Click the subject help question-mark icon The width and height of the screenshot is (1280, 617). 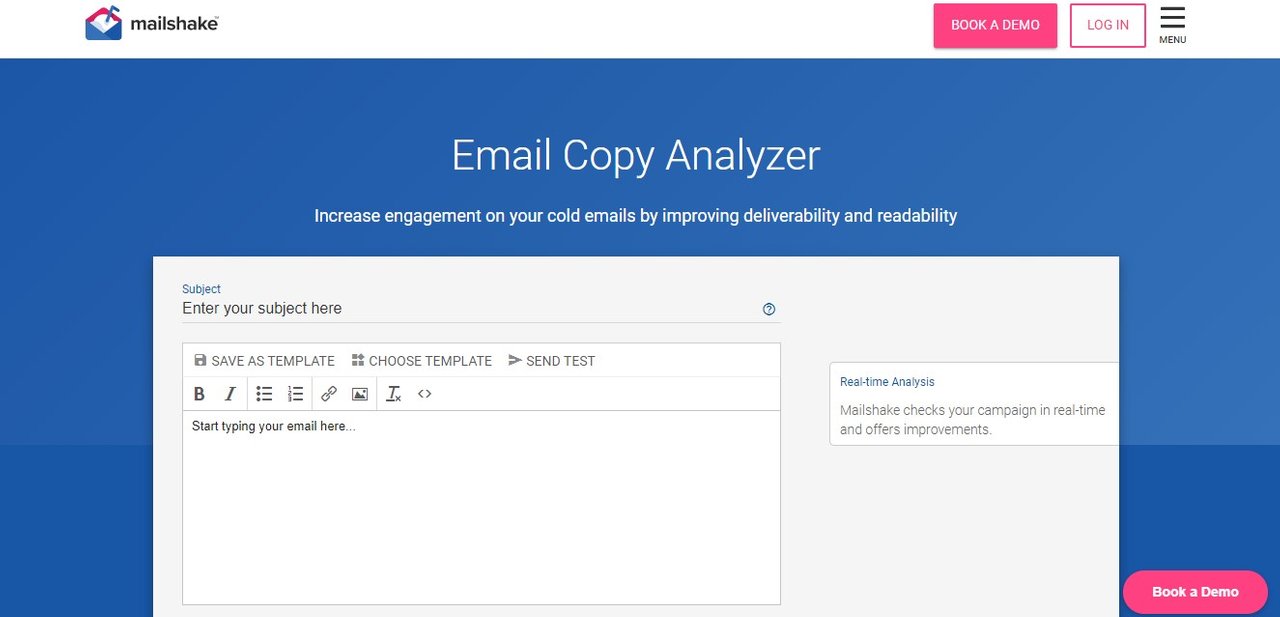pyautogui.click(x=769, y=309)
